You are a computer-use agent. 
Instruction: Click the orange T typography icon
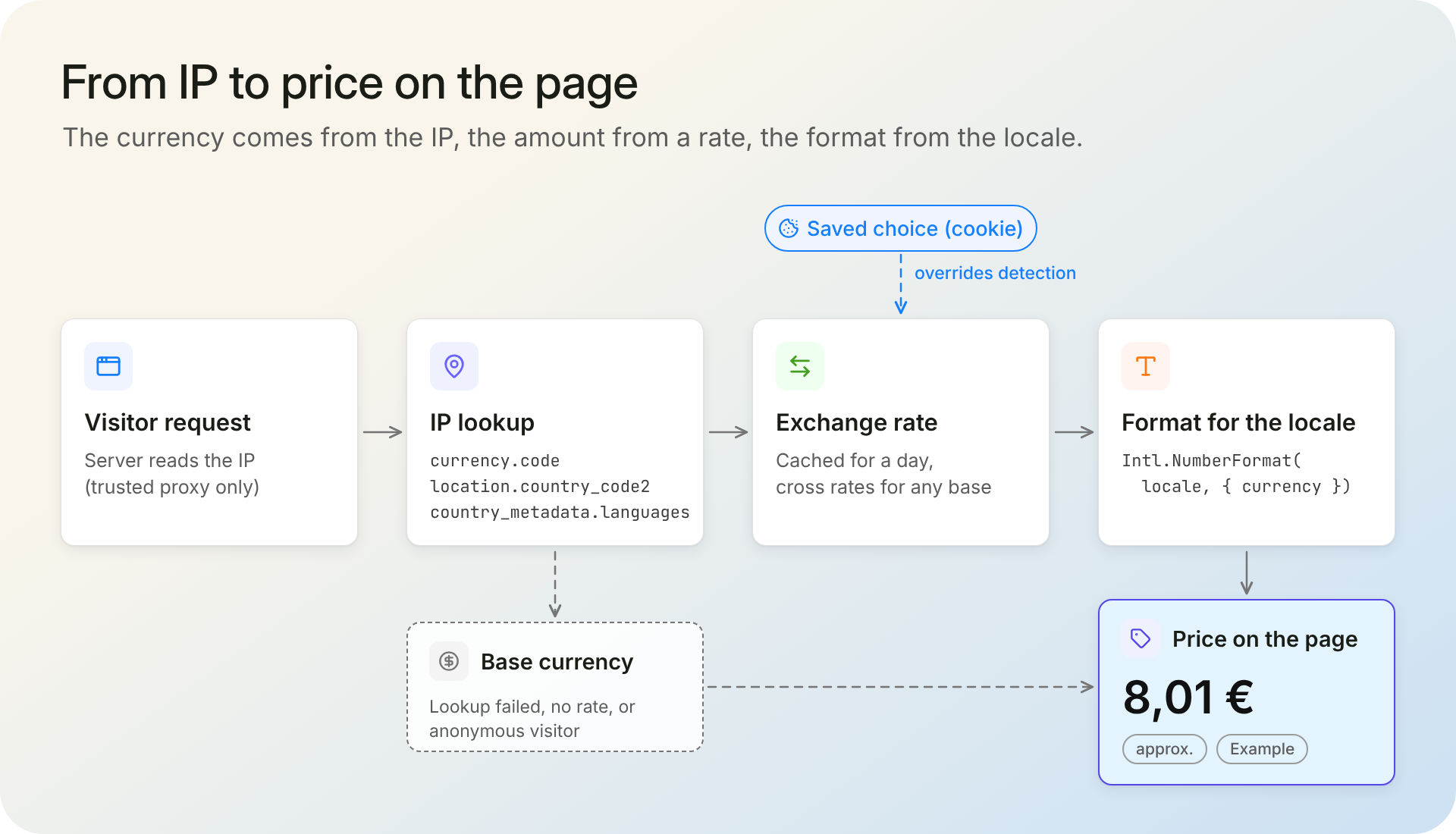(x=1146, y=366)
